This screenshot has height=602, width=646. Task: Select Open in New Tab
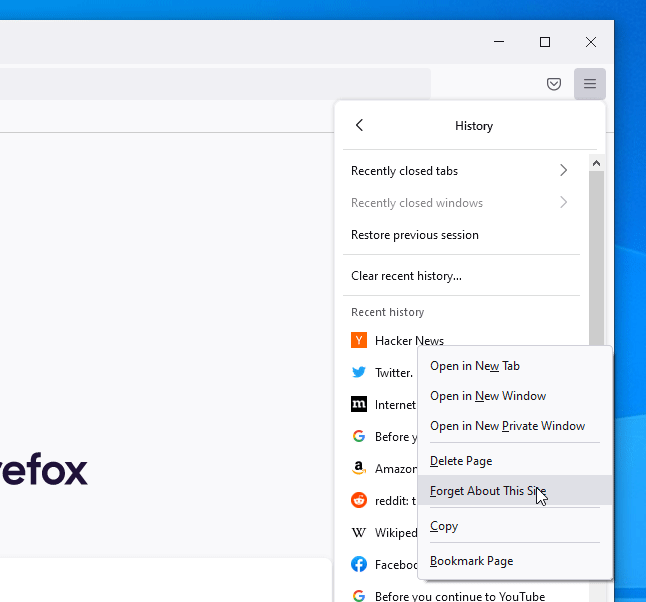[x=475, y=366]
